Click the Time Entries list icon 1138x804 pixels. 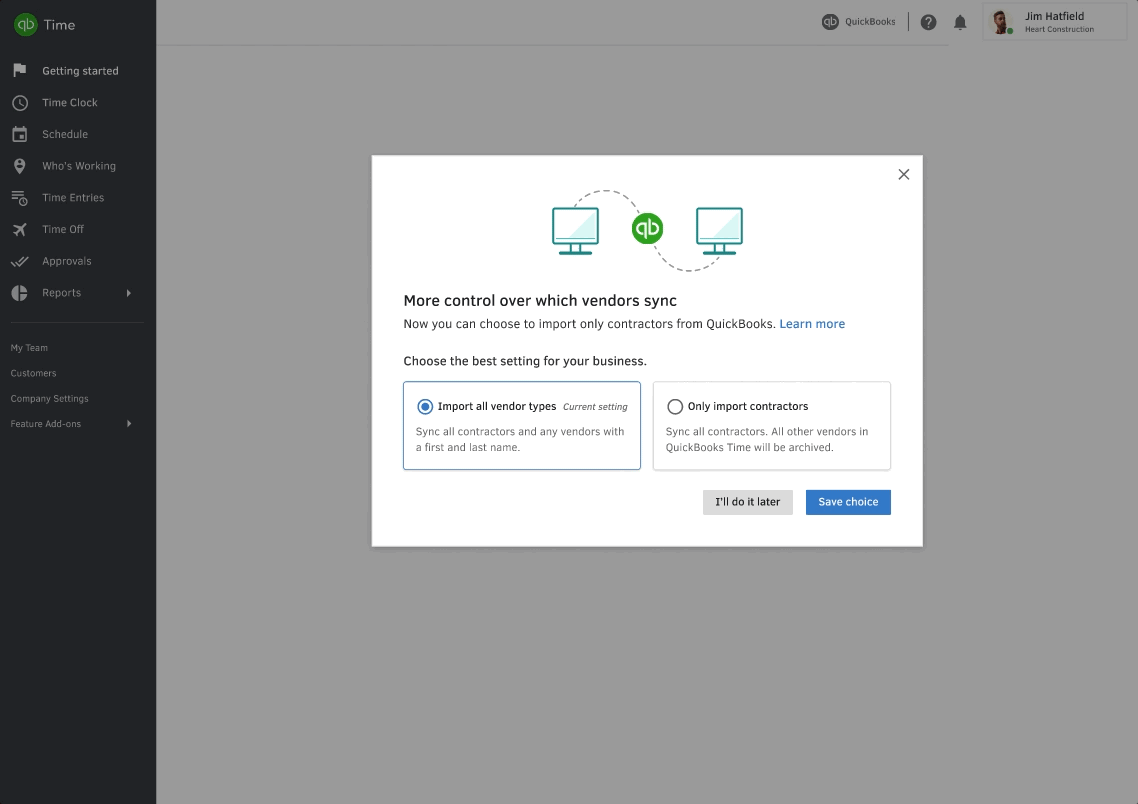click(20, 197)
